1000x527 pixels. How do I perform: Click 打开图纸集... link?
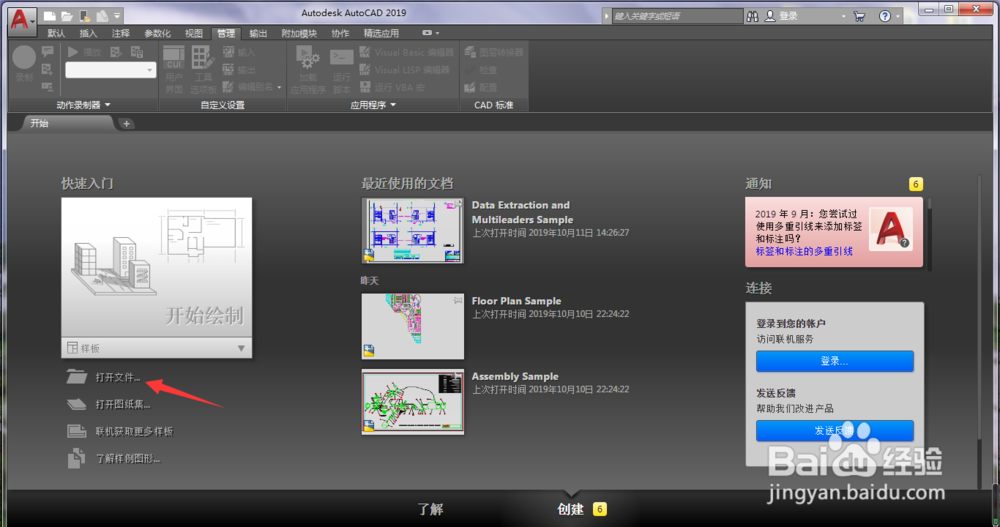coord(123,404)
